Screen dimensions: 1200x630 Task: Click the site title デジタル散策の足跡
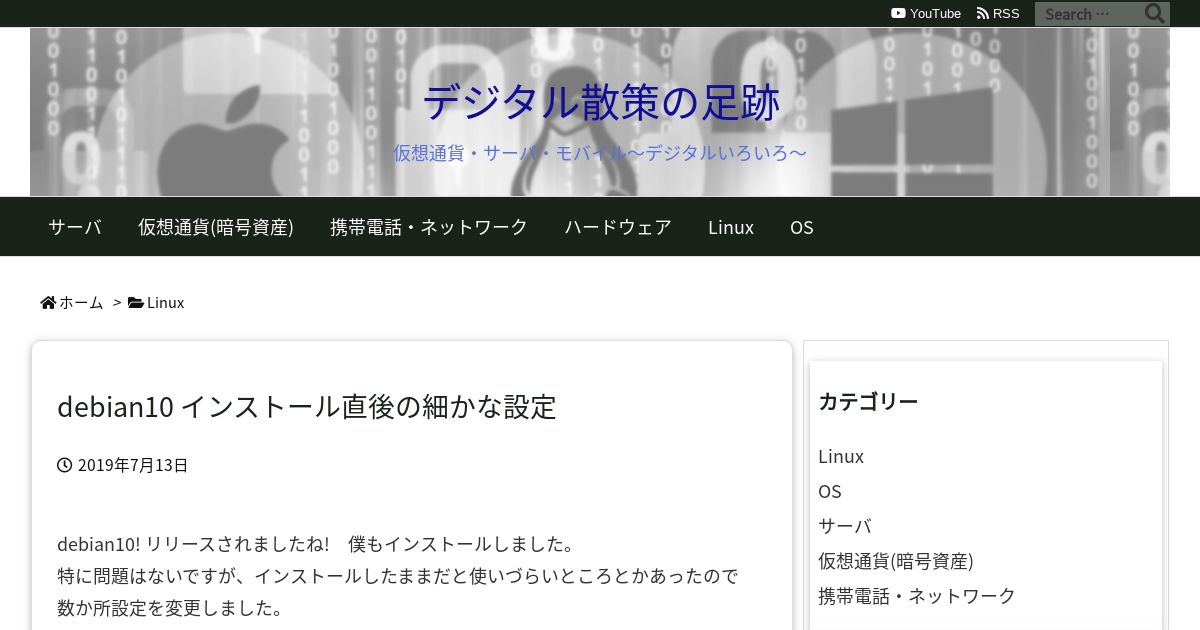point(600,102)
